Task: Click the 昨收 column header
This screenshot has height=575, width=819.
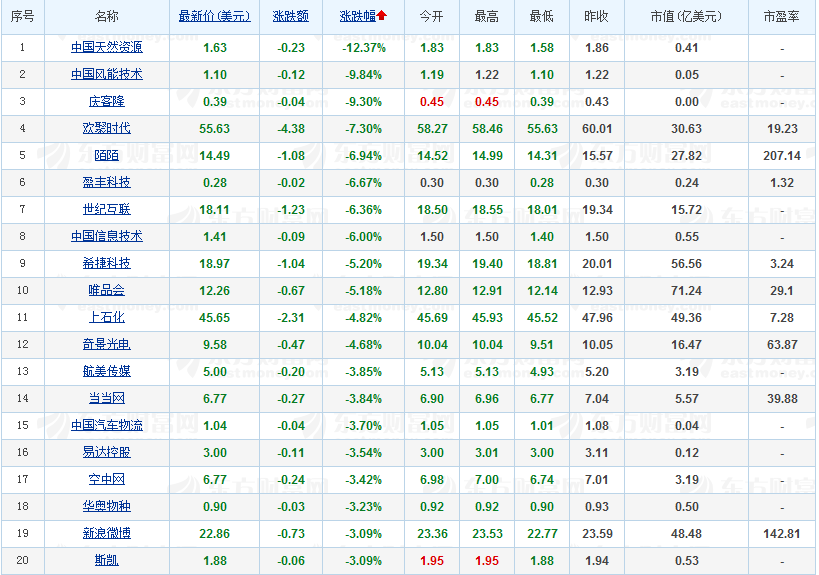Action: point(596,17)
